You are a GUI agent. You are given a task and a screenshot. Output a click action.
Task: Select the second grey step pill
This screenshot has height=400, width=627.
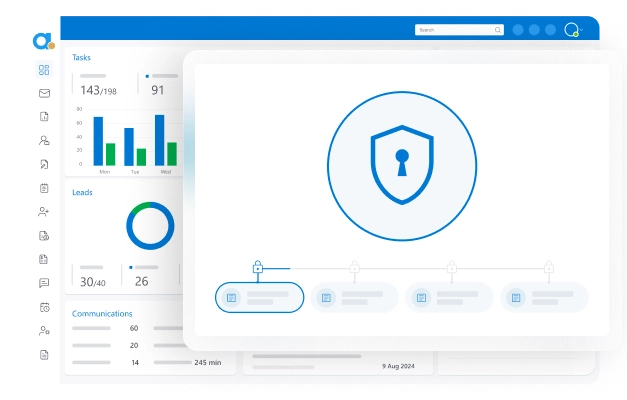(x=354, y=298)
